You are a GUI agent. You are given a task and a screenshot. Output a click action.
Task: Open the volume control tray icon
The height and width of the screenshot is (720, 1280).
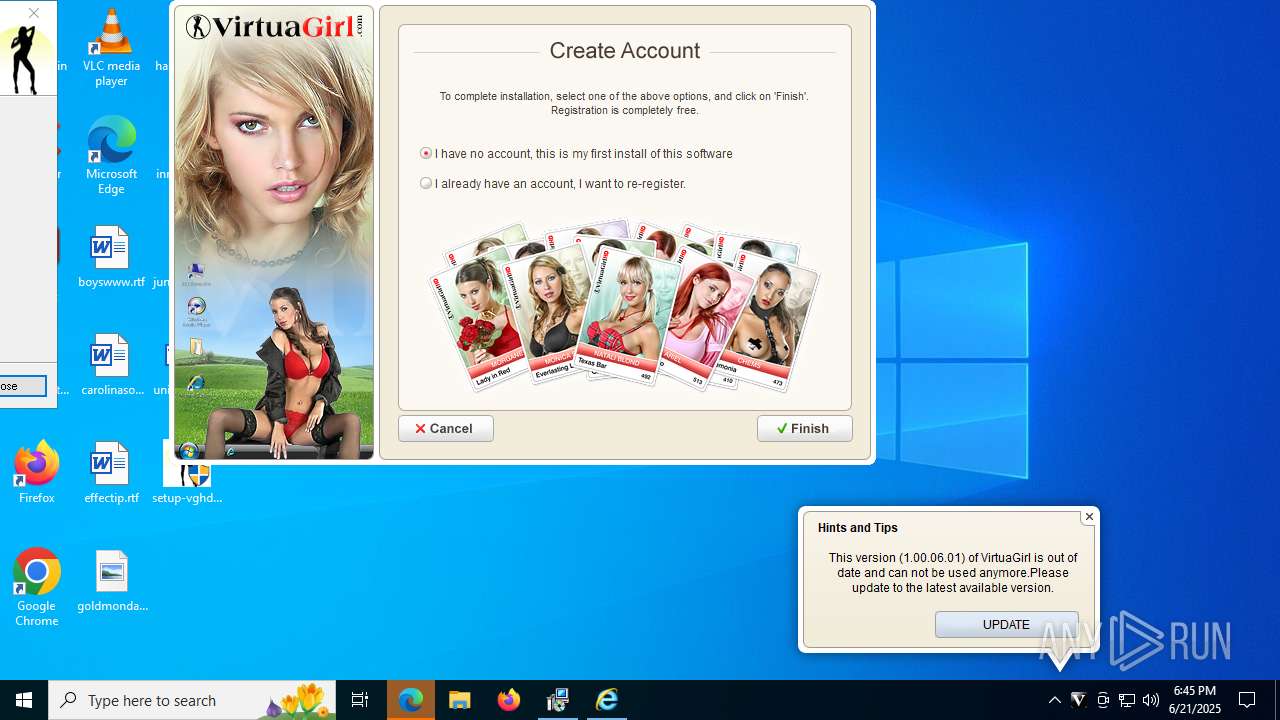click(1151, 700)
